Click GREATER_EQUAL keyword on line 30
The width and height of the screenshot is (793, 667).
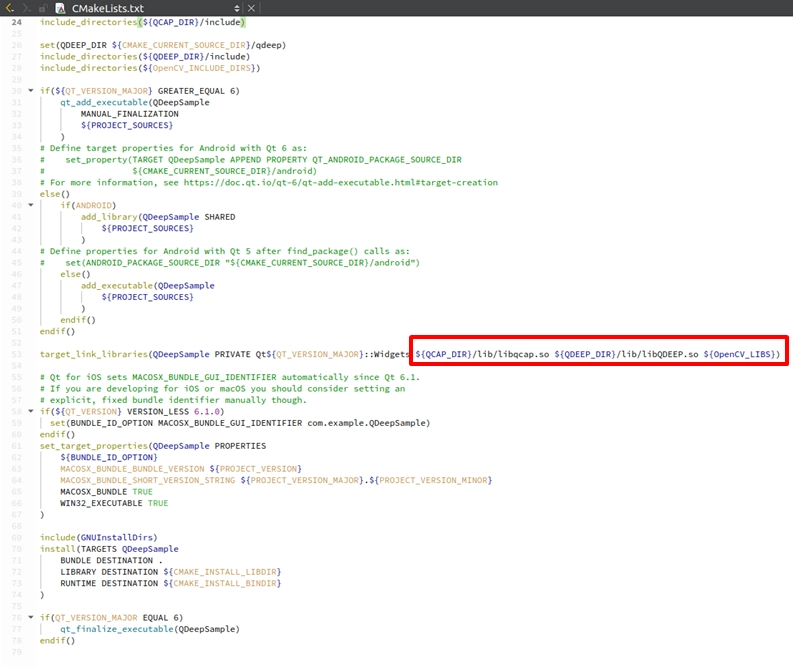(191, 91)
